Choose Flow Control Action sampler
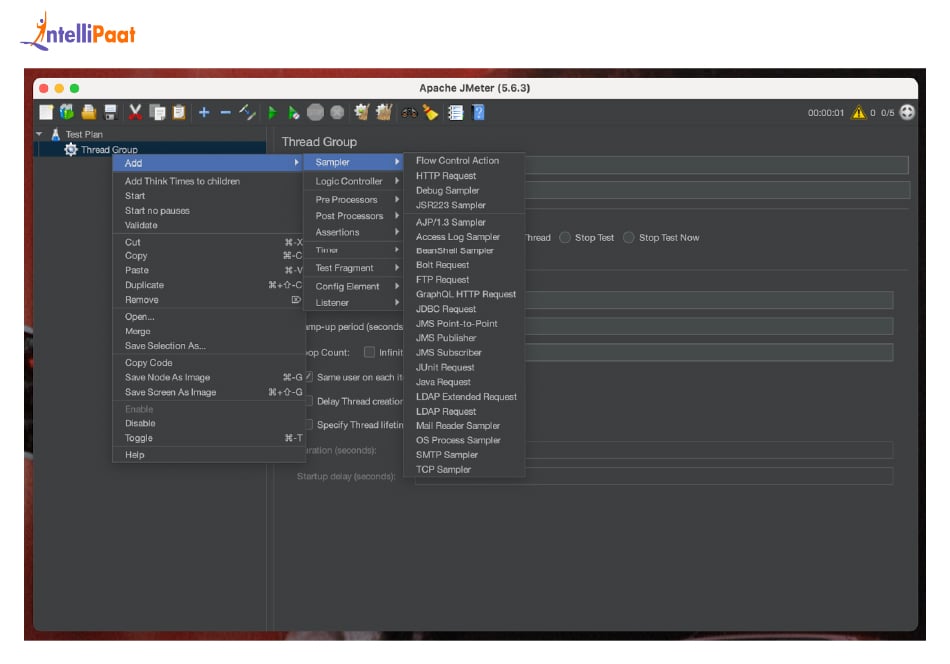Image resolution: width=950 pixels, height=664 pixels. tap(463, 161)
